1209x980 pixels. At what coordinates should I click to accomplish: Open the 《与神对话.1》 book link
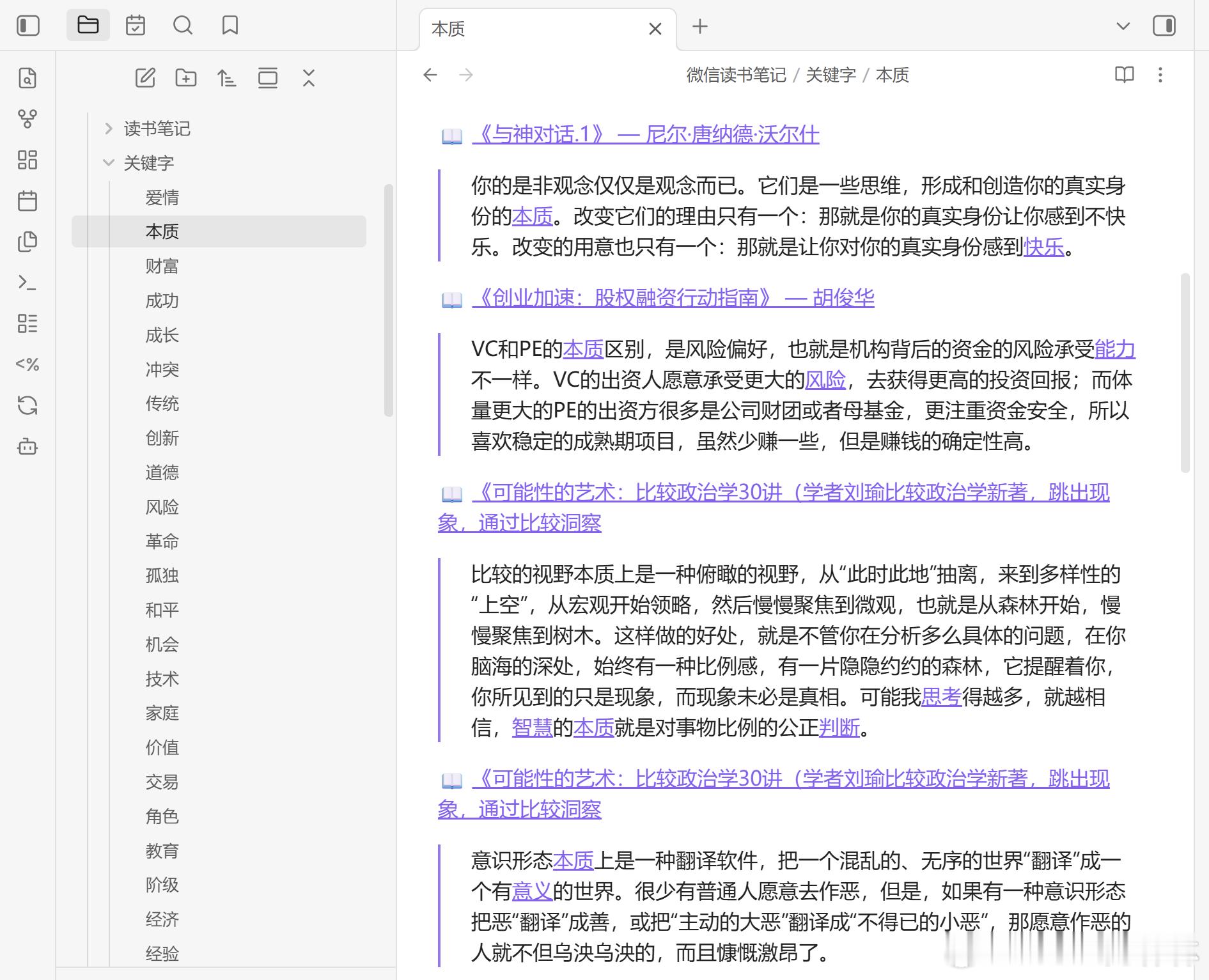(x=646, y=134)
